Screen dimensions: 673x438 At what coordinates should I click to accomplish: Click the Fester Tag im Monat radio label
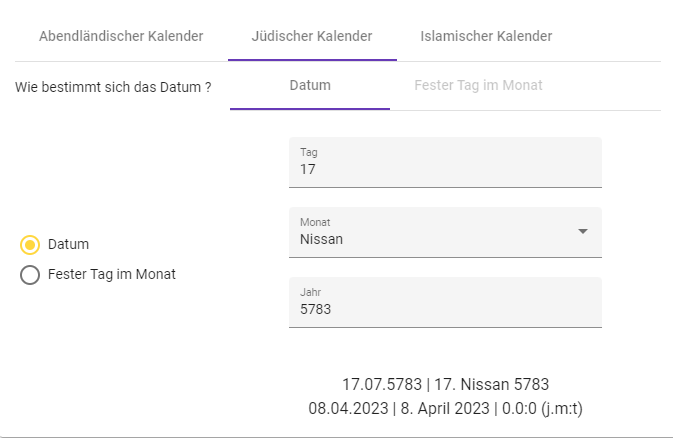pyautogui.click(x=112, y=274)
